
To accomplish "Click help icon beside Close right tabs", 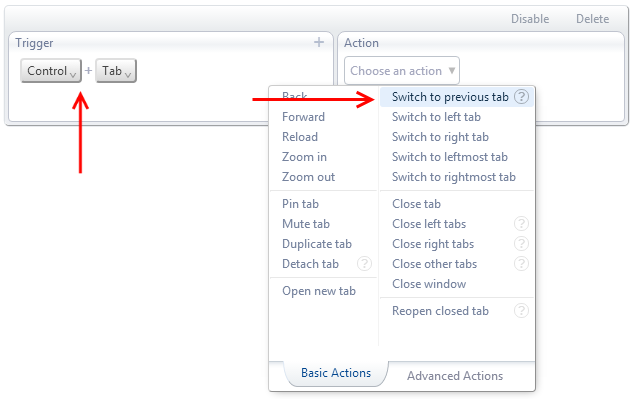I will [x=521, y=243].
